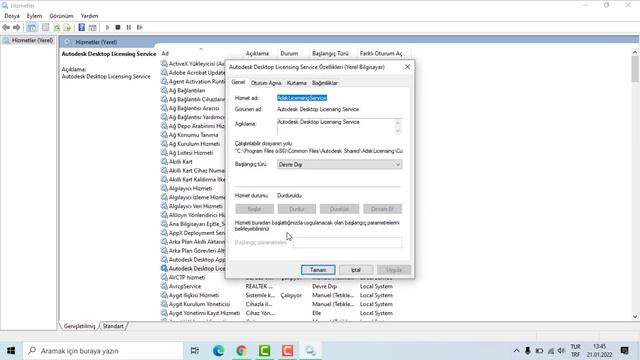Click the İptal button
Screen dimensions: 640x360
coord(356,270)
